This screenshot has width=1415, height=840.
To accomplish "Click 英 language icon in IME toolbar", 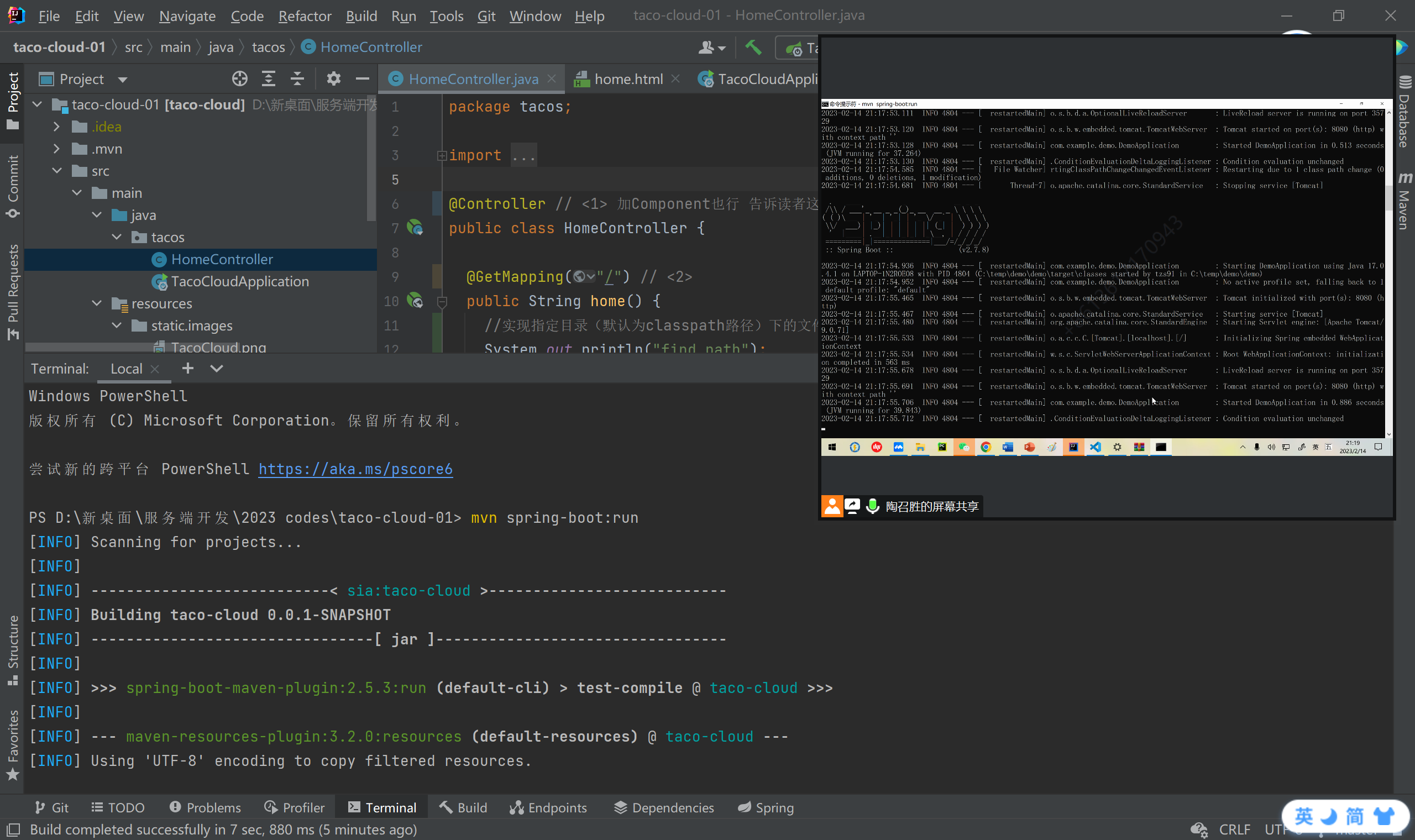I will [x=1303, y=817].
